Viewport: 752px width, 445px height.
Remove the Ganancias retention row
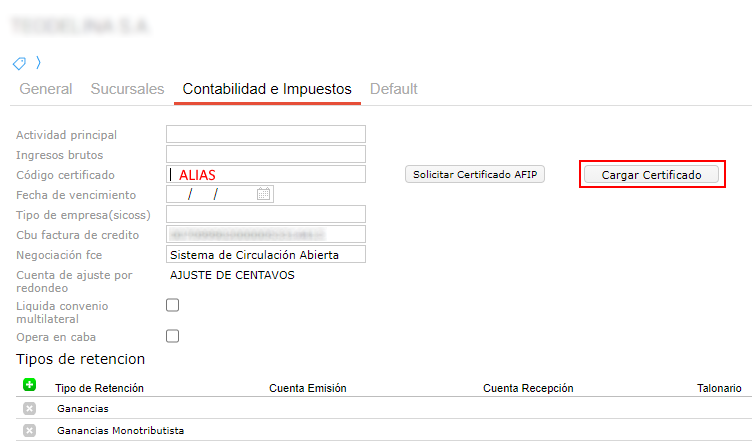click(29, 408)
